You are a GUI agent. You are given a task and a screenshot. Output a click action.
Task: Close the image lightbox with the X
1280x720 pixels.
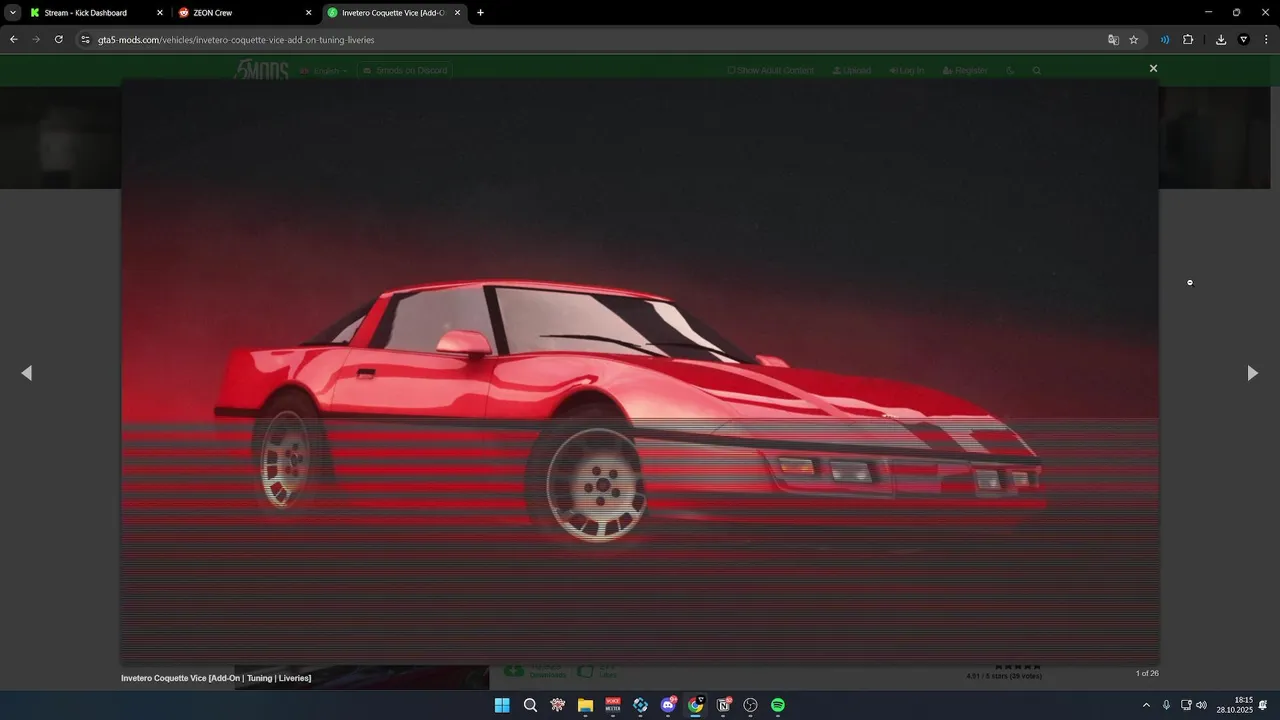1153,68
